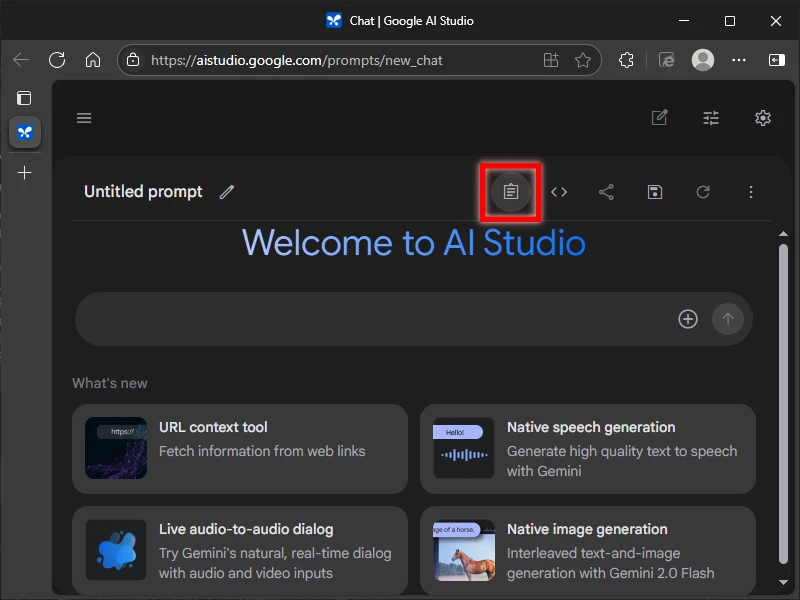Click the insert media plus button
The height and width of the screenshot is (600, 800).
pyautogui.click(x=688, y=319)
